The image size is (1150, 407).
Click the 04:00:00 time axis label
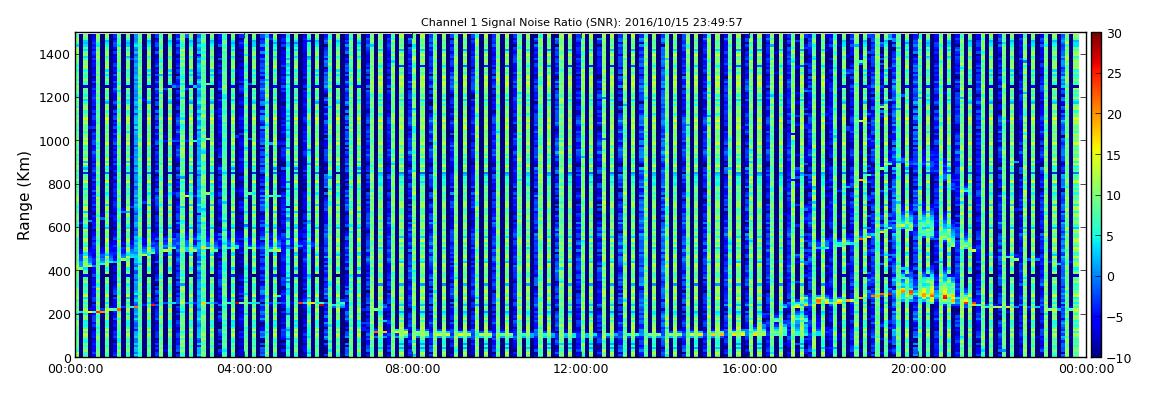(x=244, y=370)
